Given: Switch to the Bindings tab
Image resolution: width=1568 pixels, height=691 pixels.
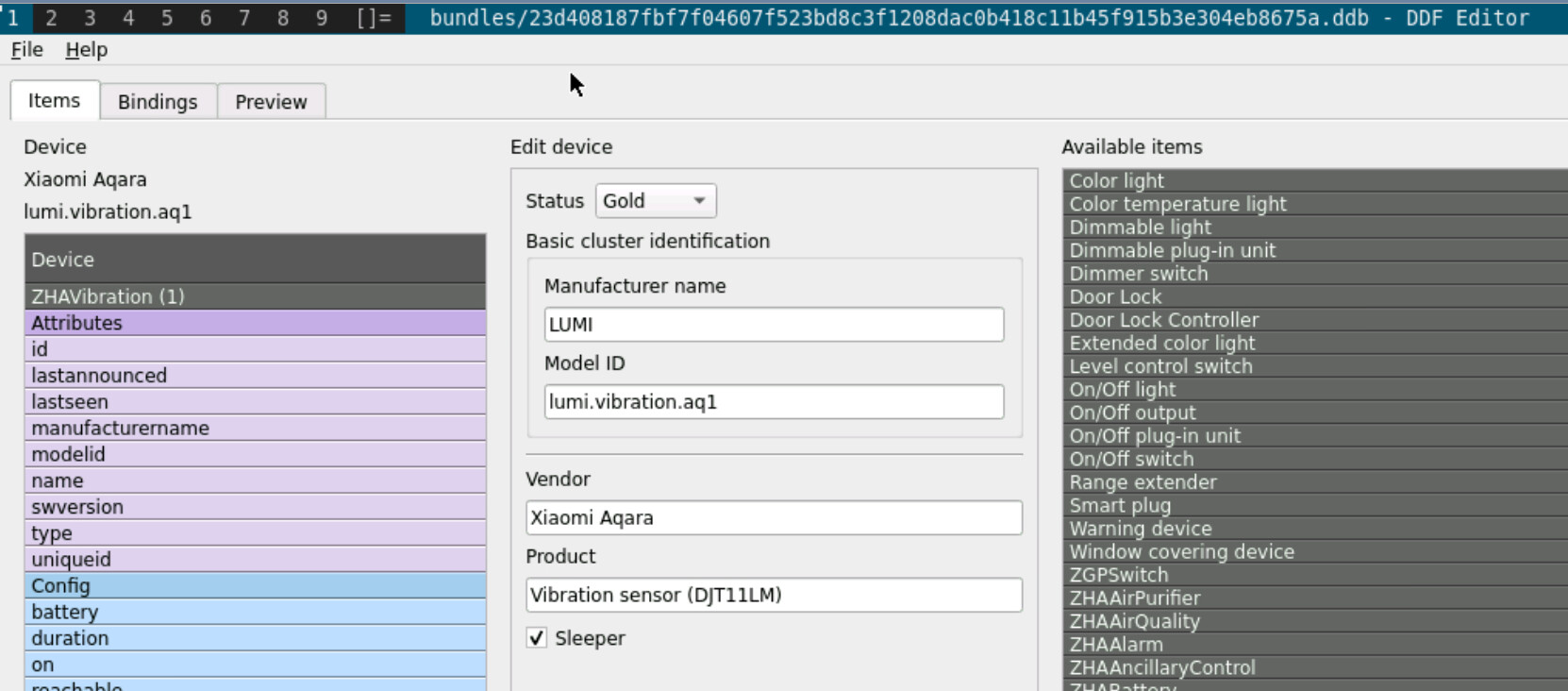Looking at the screenshot, I should tap(158, 102).
